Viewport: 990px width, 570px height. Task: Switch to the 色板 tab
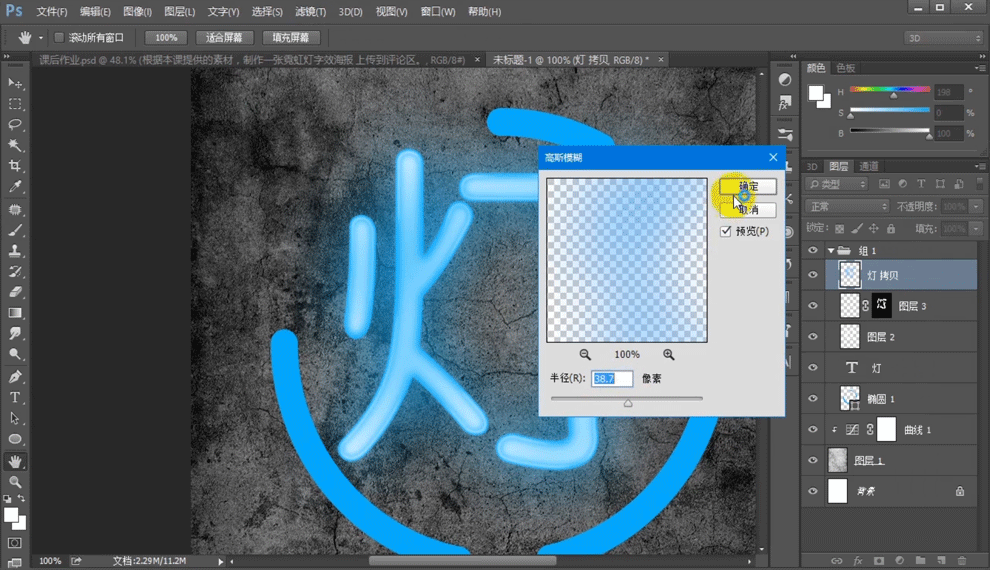click(845, 68)
